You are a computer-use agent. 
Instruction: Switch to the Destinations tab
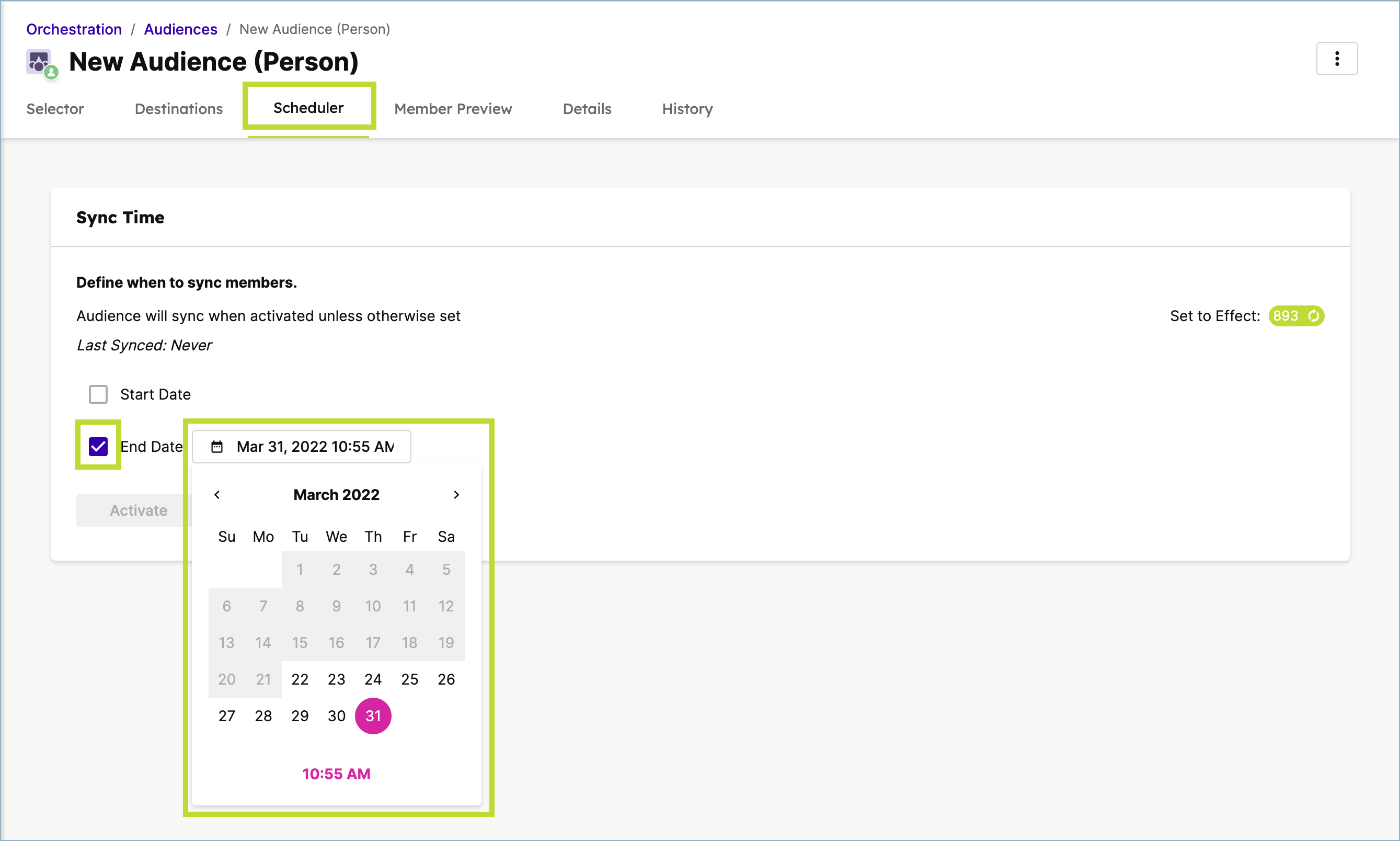pyautogui.click(x=178, y=109)
